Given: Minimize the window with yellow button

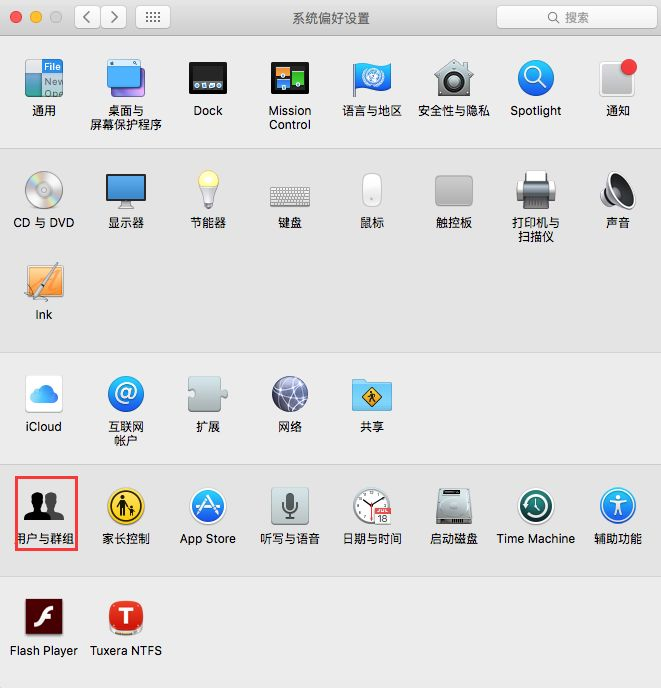Looking at the screenshot, I should tap(36, 17).
